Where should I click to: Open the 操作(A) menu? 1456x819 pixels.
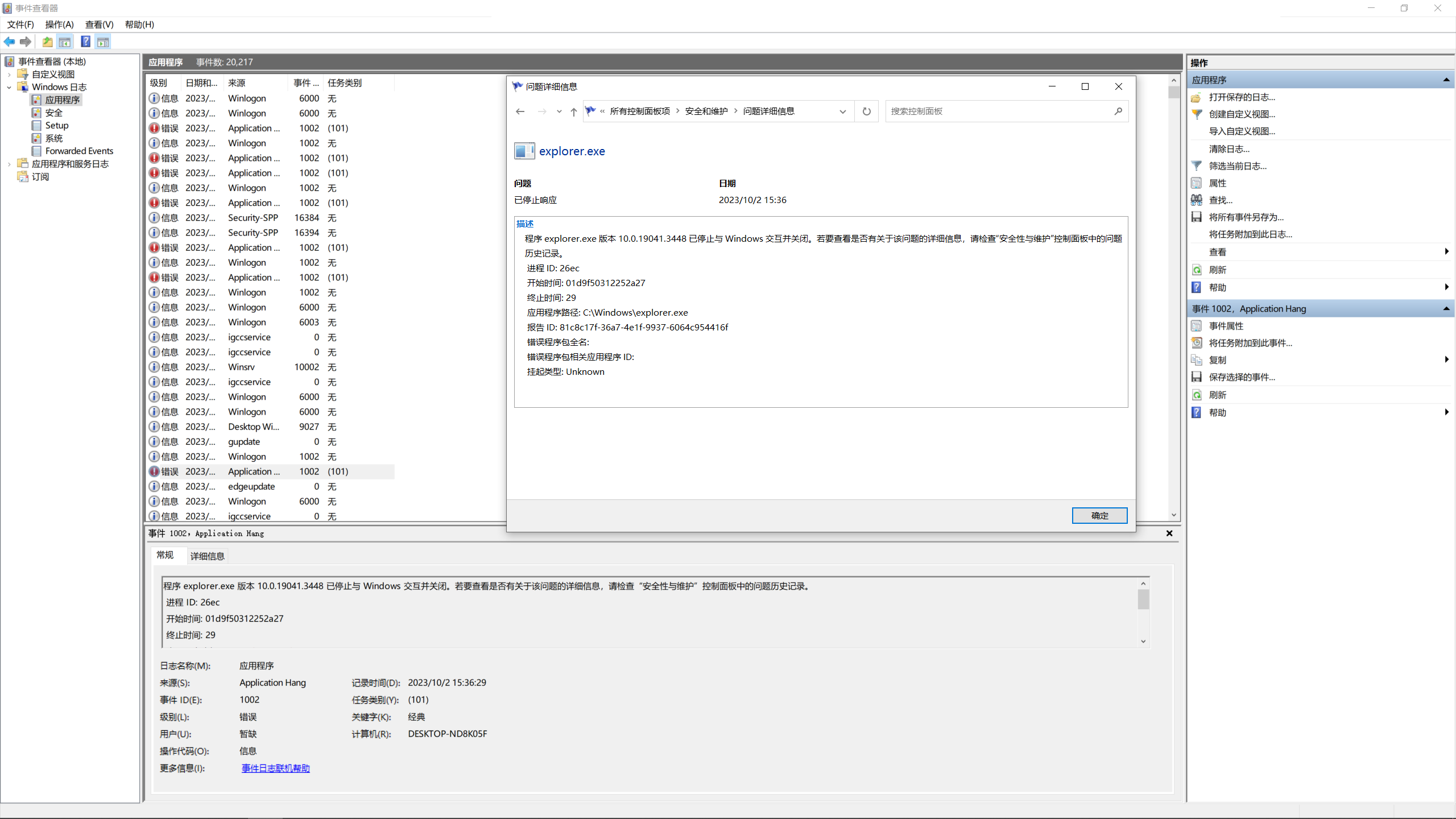point(59,24)
